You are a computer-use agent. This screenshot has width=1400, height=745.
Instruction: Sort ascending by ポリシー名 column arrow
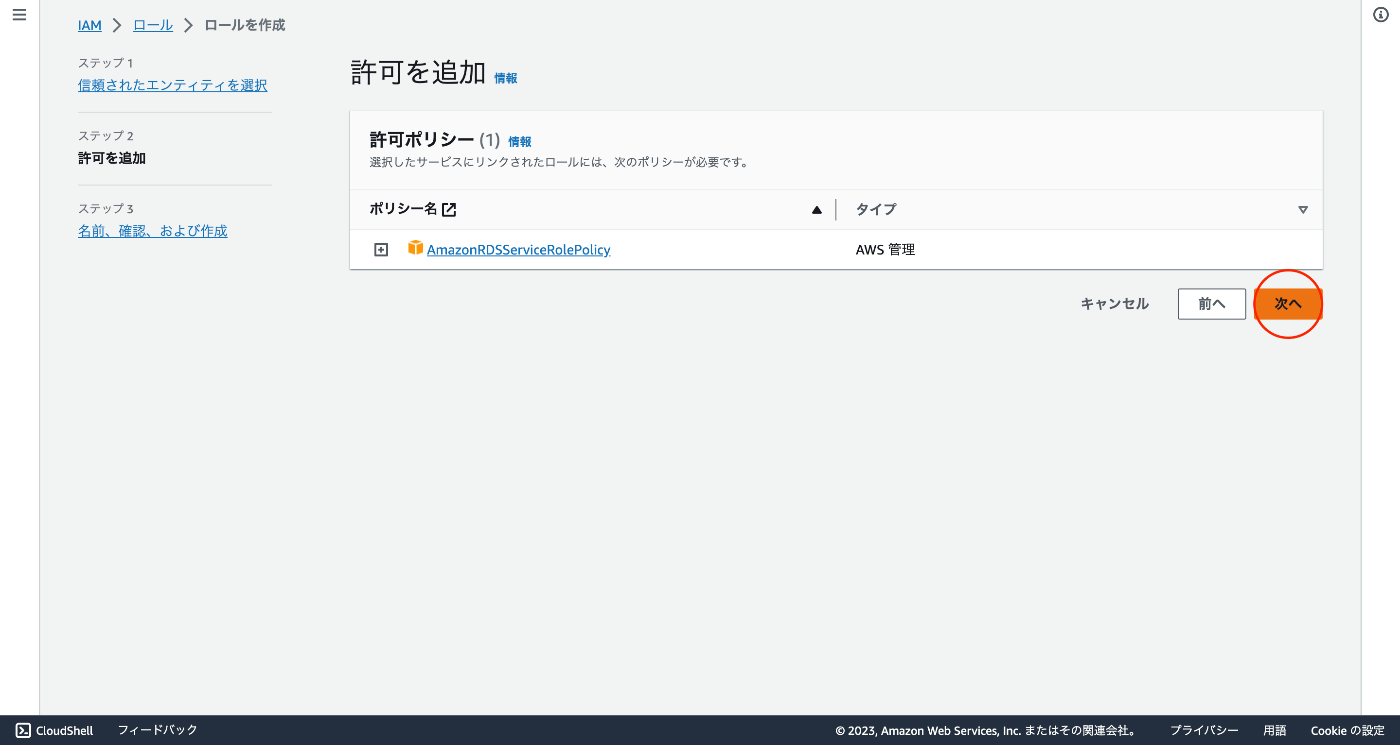[x=817, y=210]
